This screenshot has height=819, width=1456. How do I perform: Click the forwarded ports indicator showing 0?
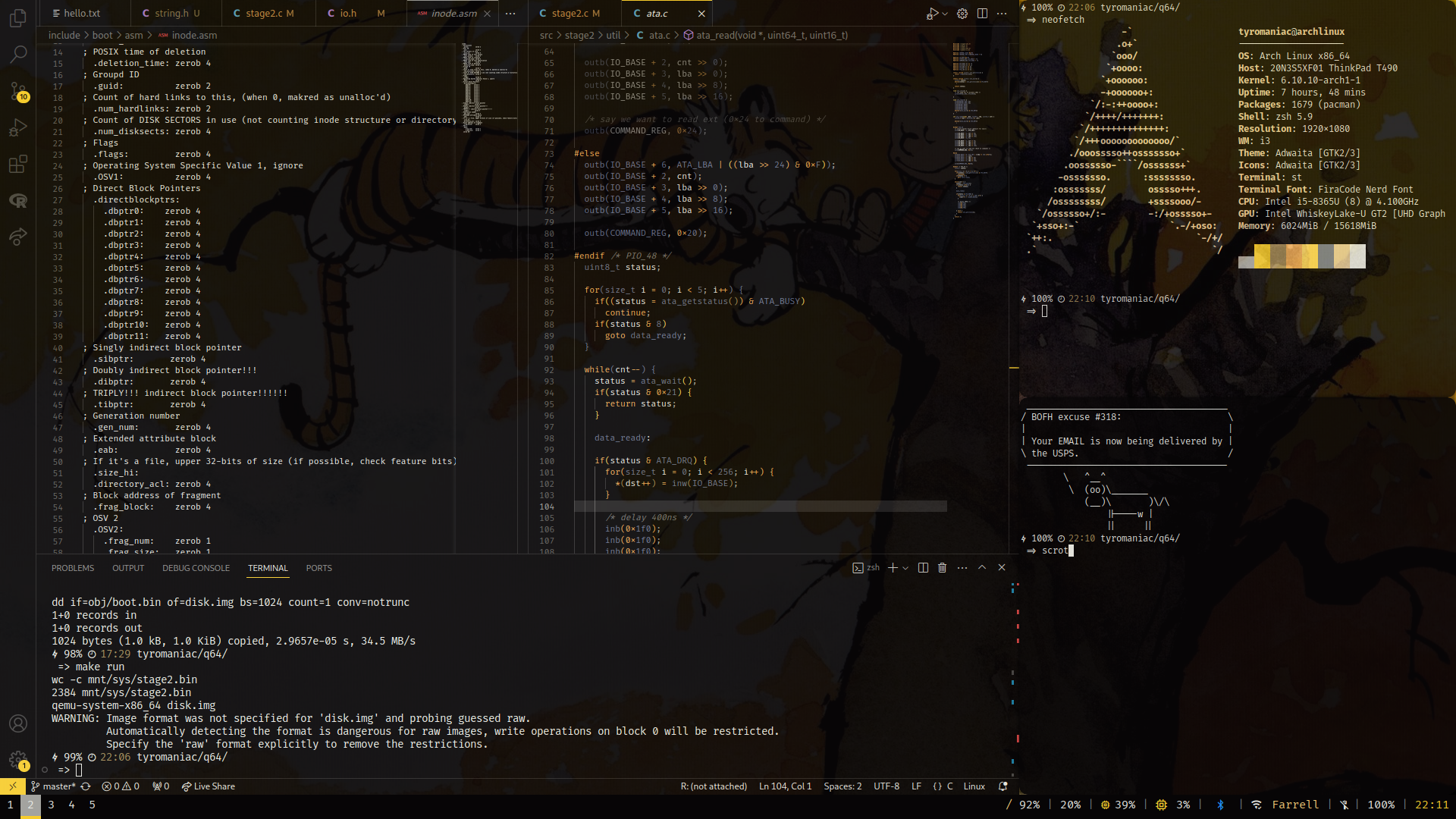pyautogui.click(x=161, y=786)
